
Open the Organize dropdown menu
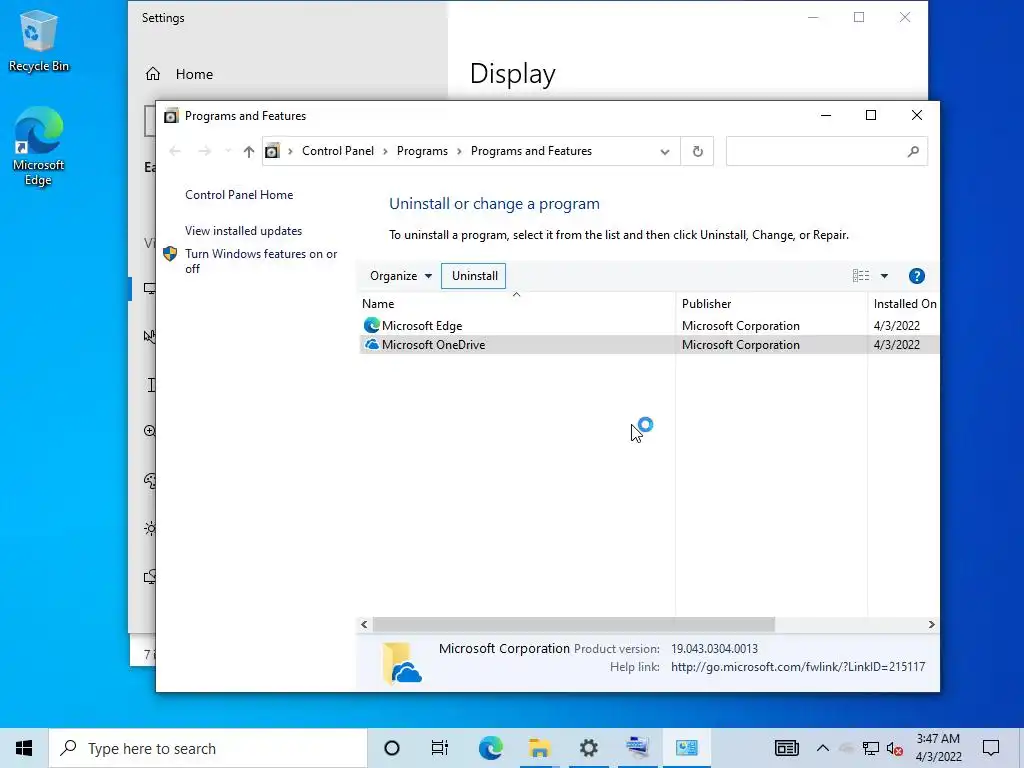400,276
